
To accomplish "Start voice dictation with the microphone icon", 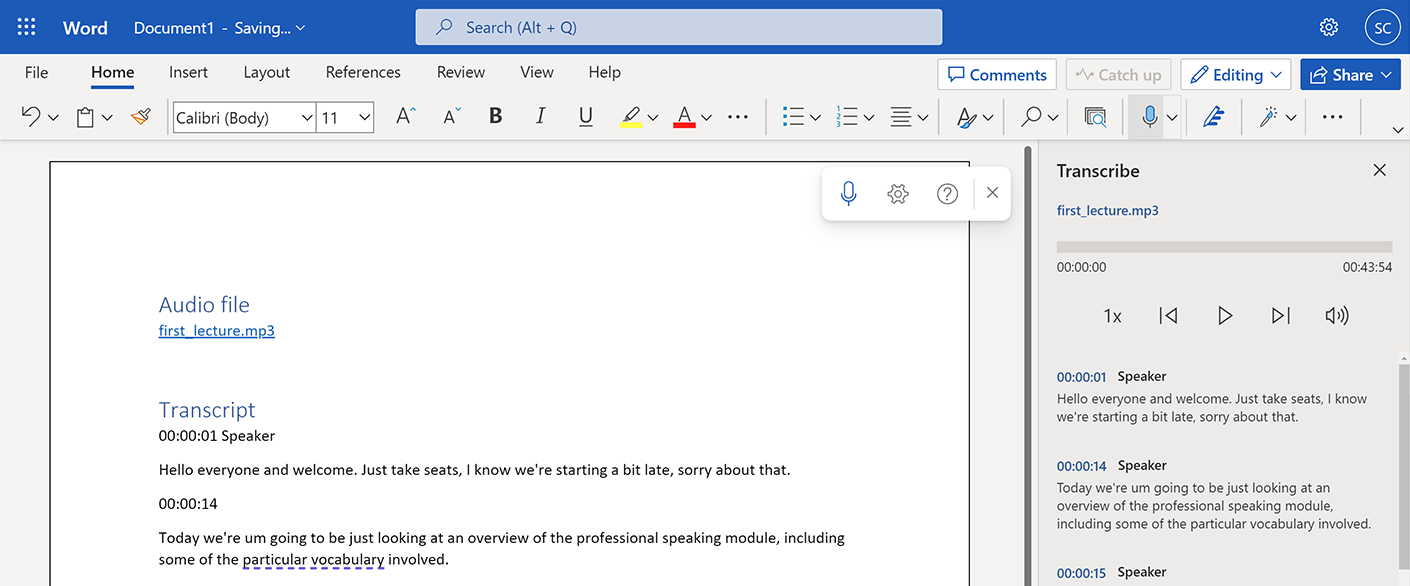I will (1148, 117).
